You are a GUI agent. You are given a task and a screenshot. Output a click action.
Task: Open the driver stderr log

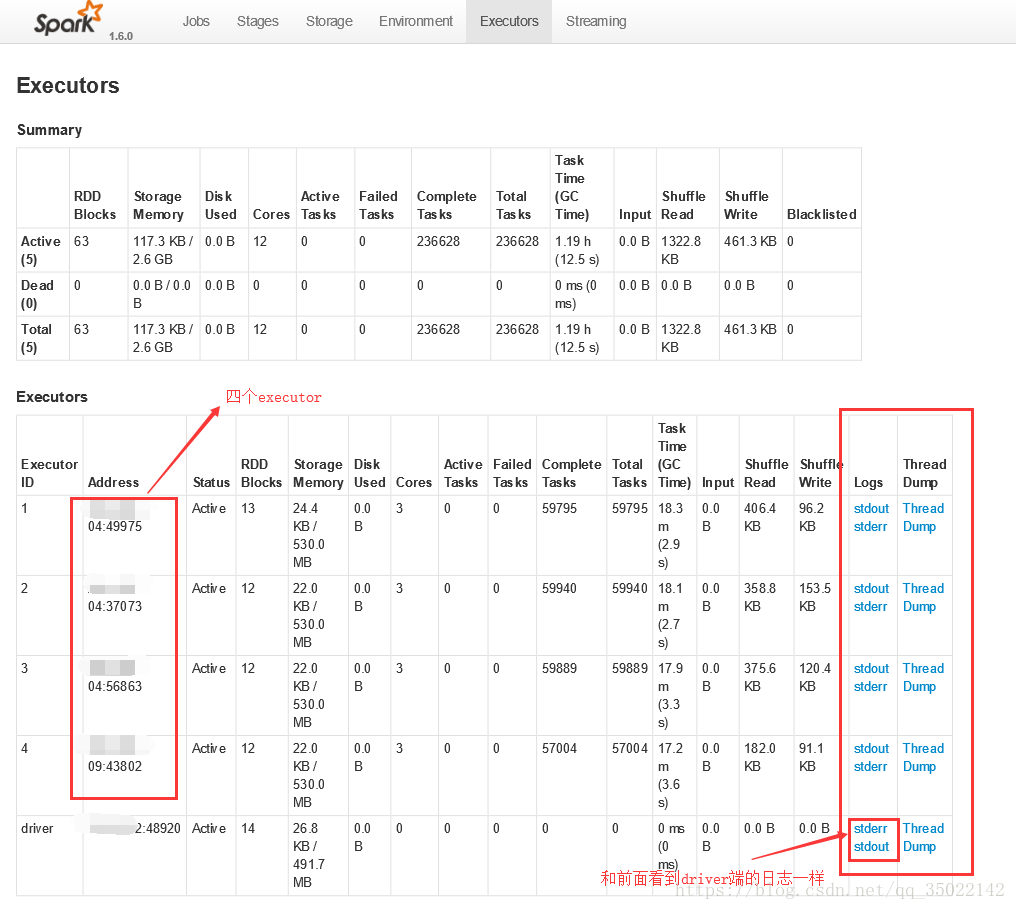[x=870, y=828]
